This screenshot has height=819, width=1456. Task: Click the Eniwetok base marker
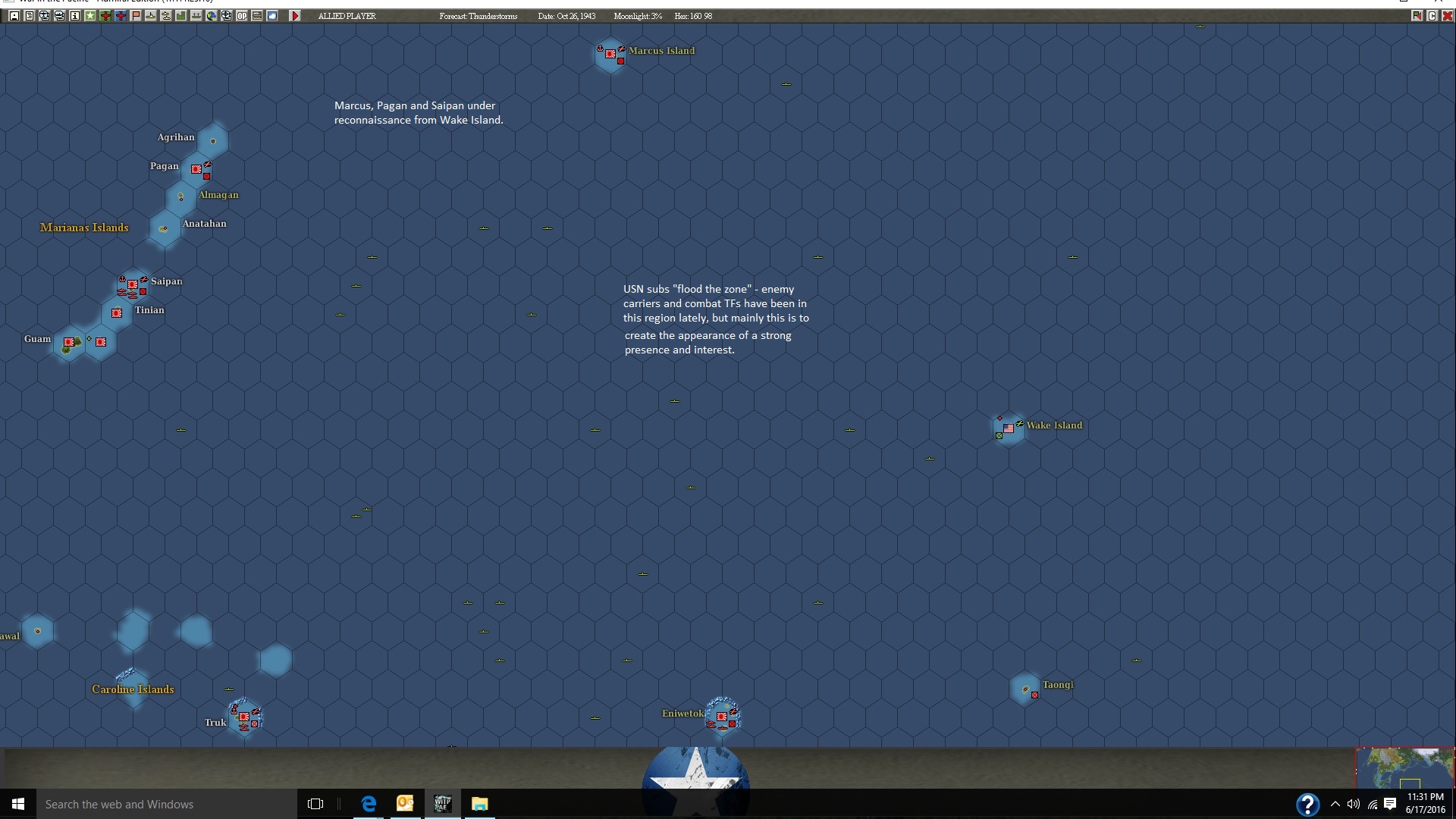(x=722, y=716)
